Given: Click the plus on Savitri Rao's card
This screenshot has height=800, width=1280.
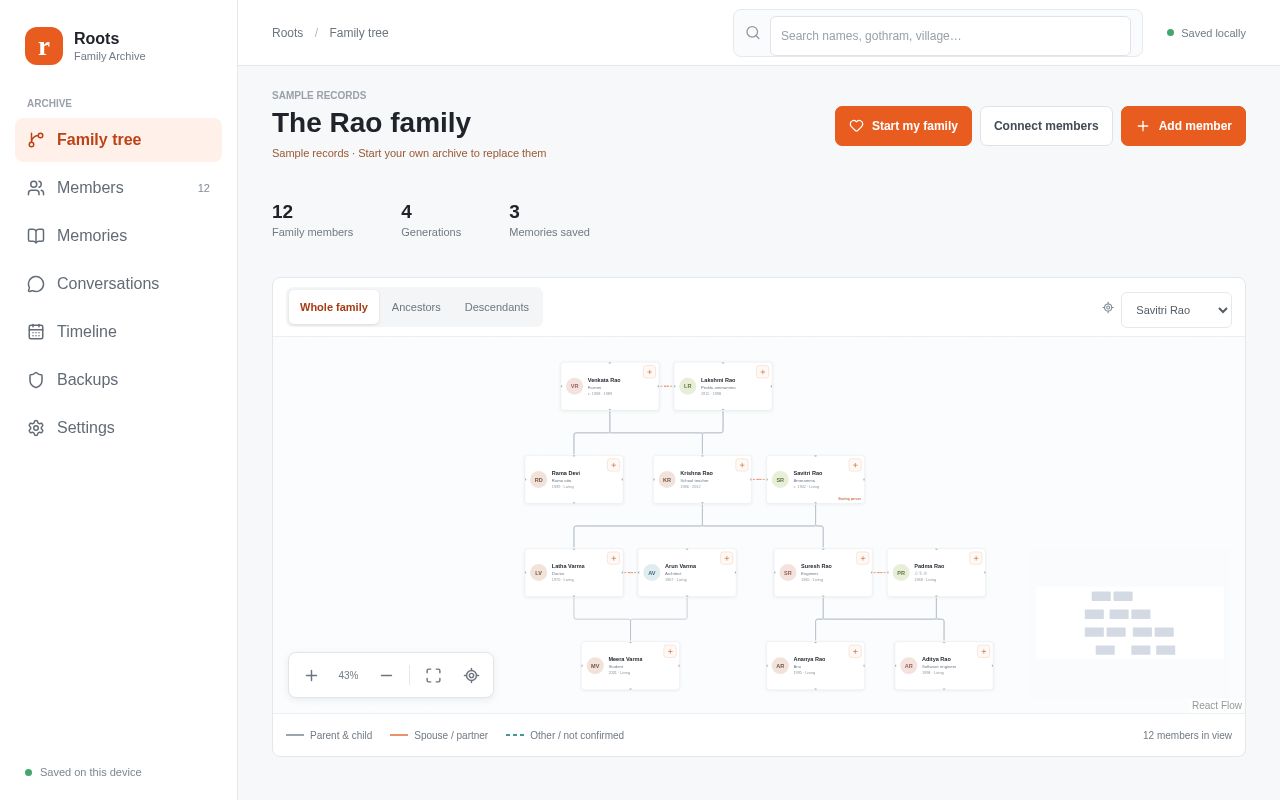Looking at the screenshot, I should click(x=855, y=465).
